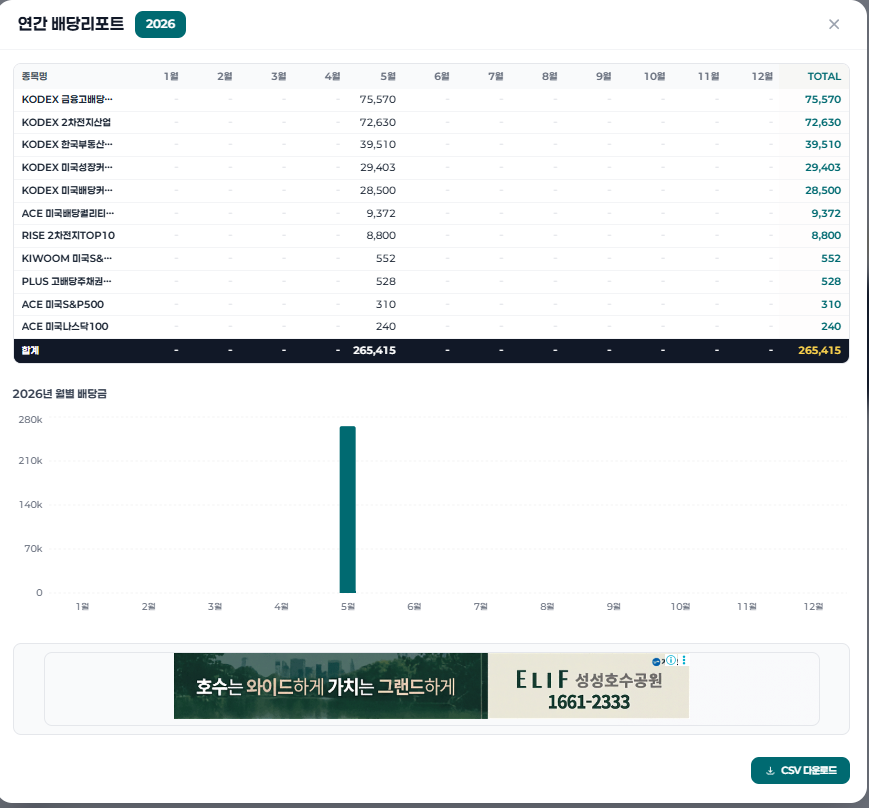Click the 2026 year badge
869x808 pixels.
[x=160, y=24]
